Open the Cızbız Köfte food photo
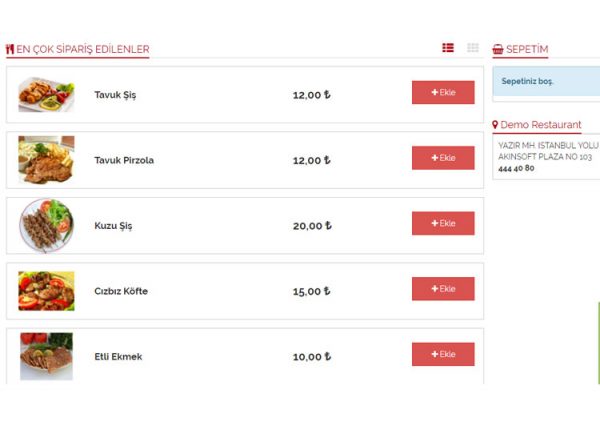This screenshot has height=422, width=600. click(x=46, y=291)
